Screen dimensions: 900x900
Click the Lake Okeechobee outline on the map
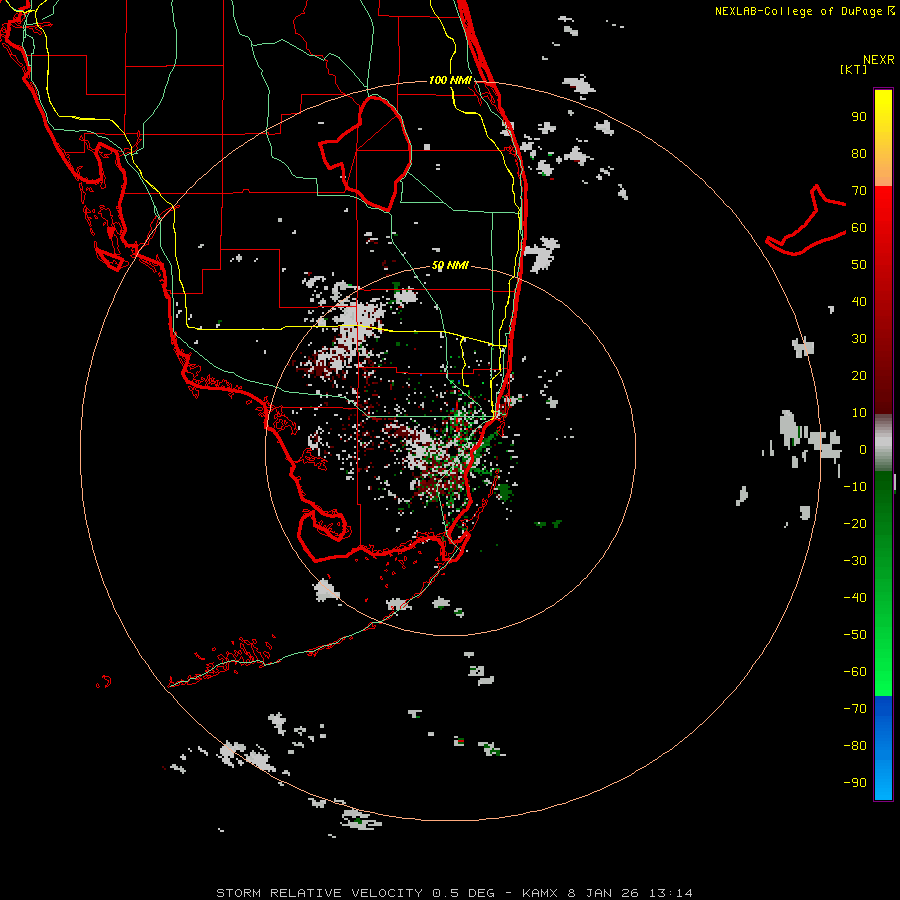point(366,152)
